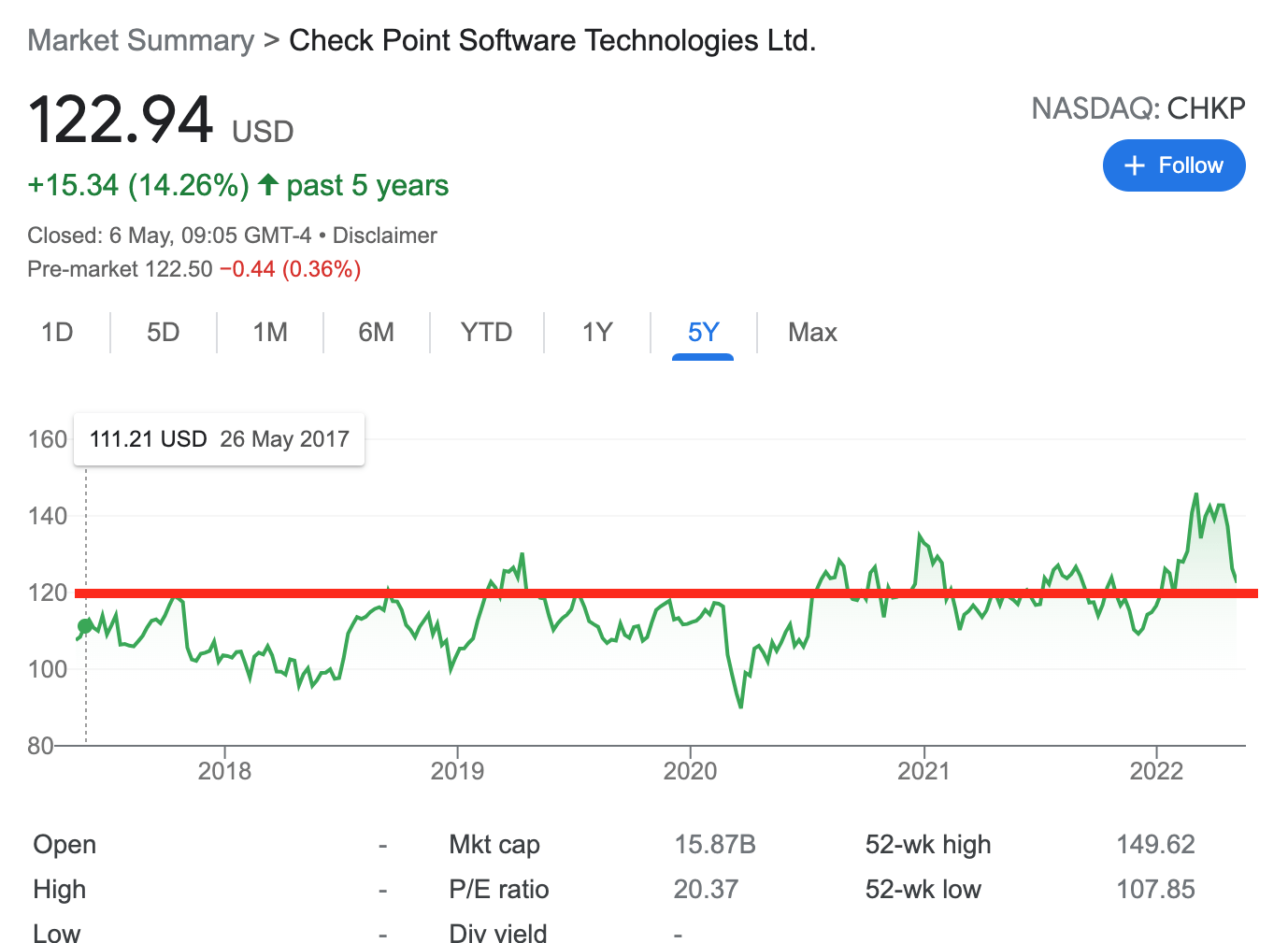This screenshot has height=943, width=1288.
Task: Click the 111.21 USD chart tooltip
Action: 219,439
